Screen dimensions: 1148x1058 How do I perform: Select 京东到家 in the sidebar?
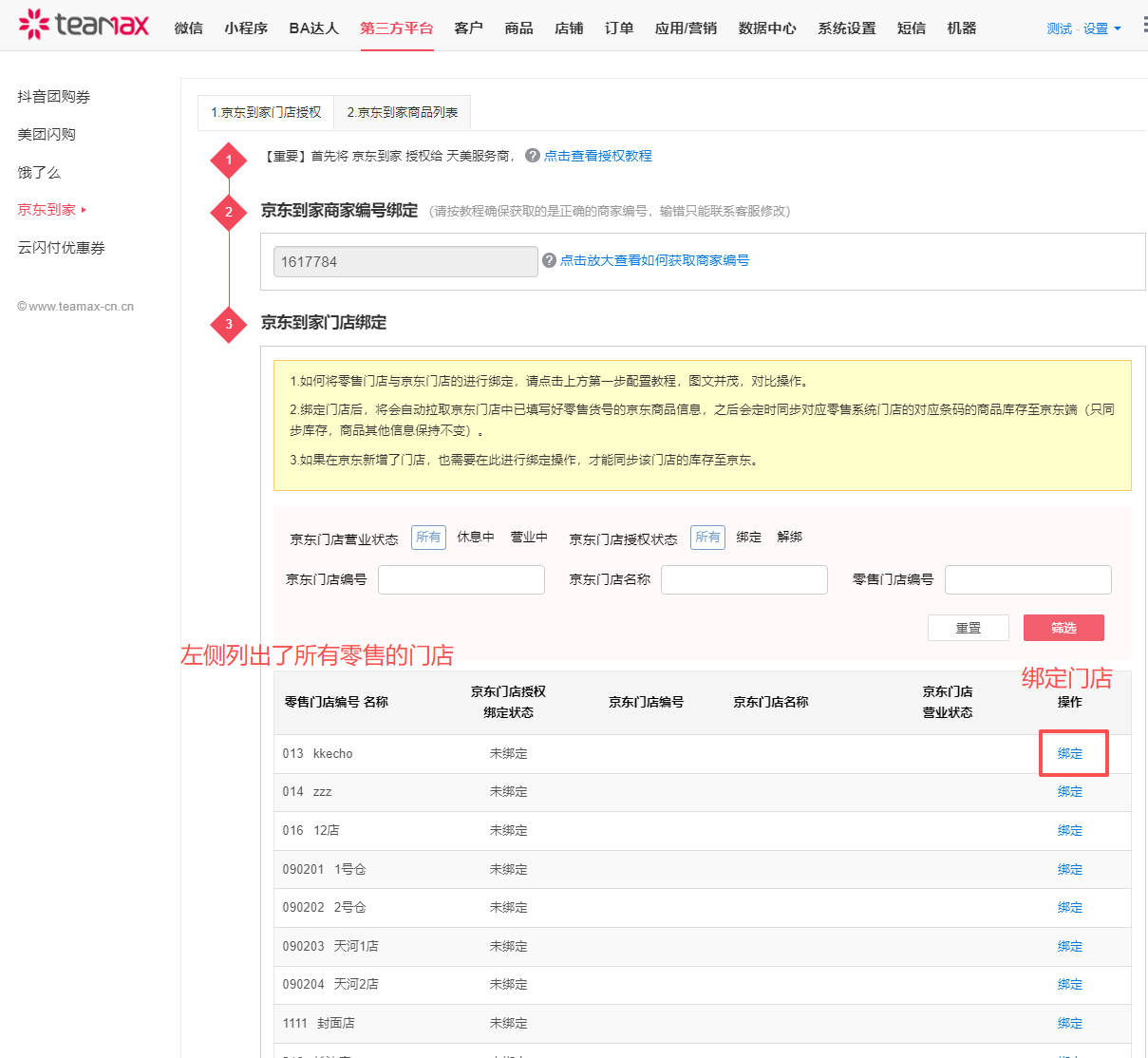coord(47,210)
